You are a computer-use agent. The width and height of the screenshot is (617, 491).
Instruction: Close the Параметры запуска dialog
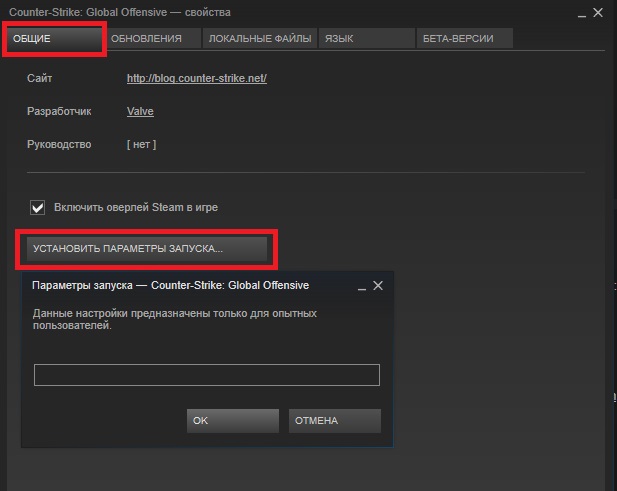tap(378, 285)
